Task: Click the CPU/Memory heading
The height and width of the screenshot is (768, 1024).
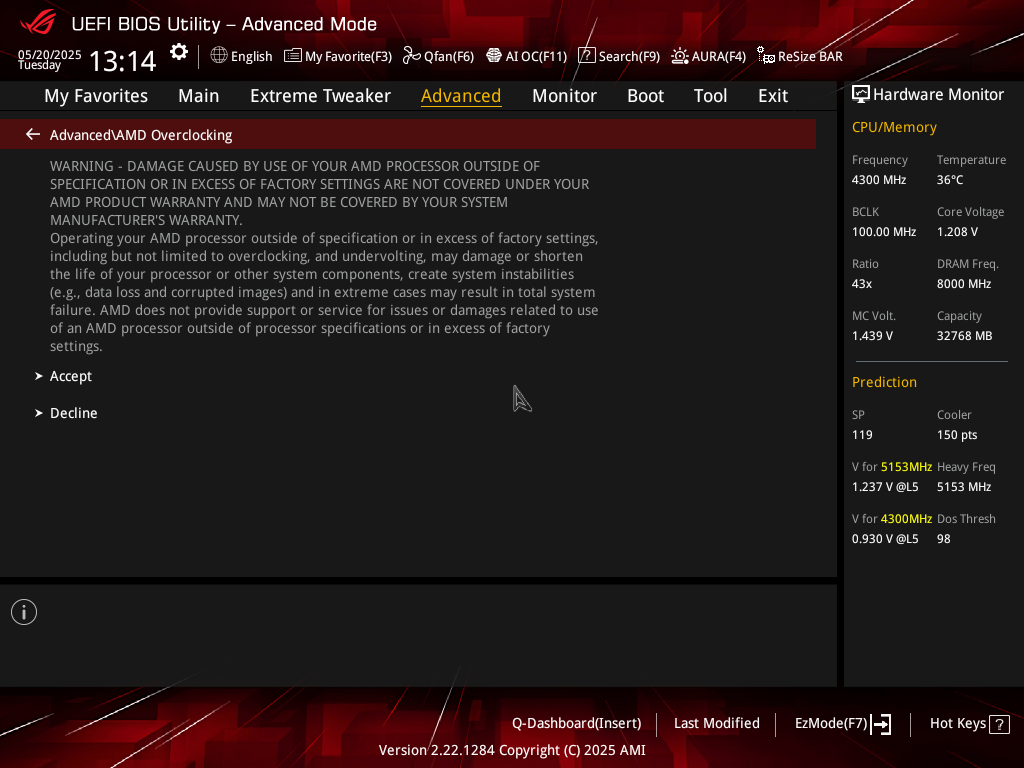Action: [894, 127]
